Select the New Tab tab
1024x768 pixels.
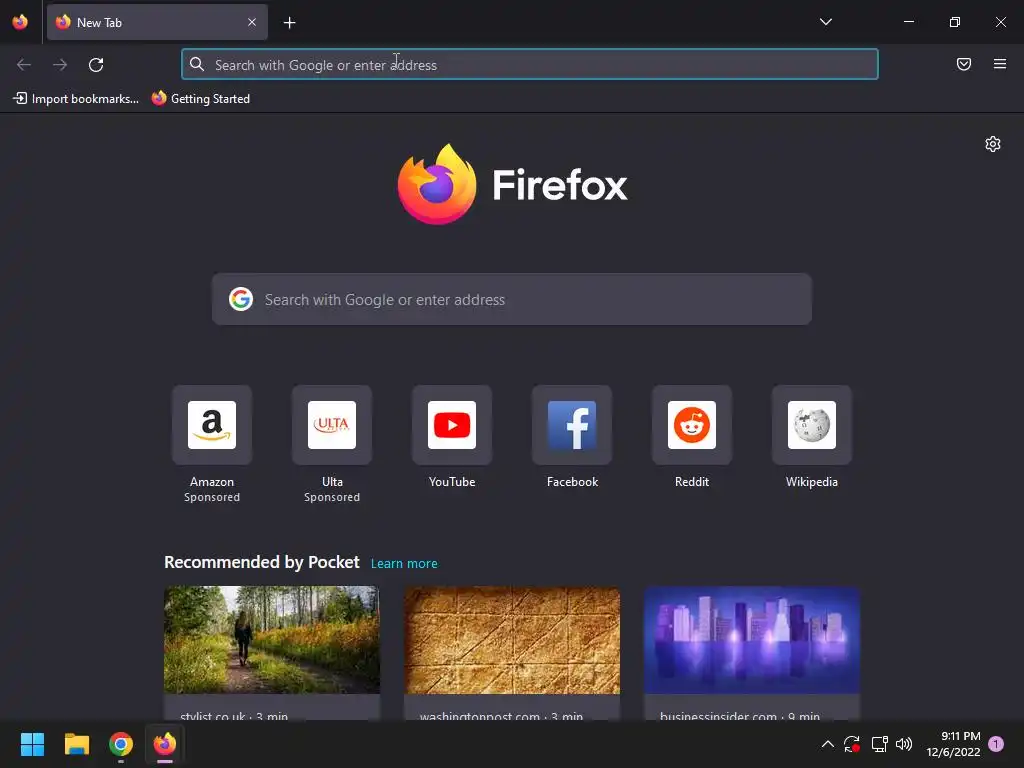[157, 22]
